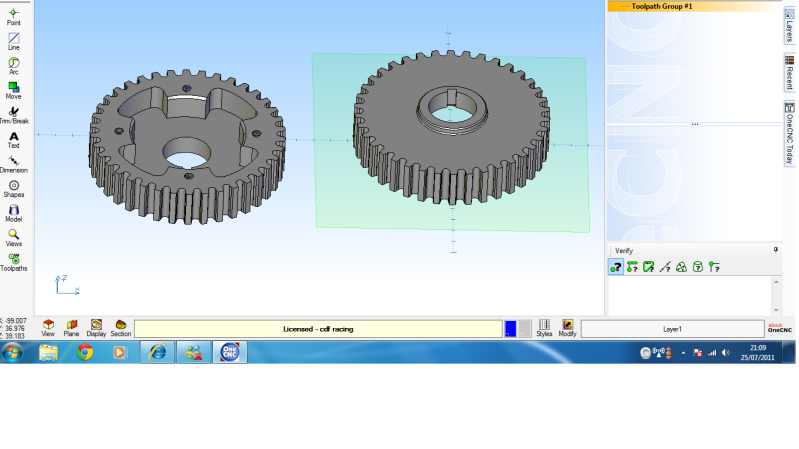Select the Arc tool
The height and width of the screenshot is (449, 799).
coord(14,66)
